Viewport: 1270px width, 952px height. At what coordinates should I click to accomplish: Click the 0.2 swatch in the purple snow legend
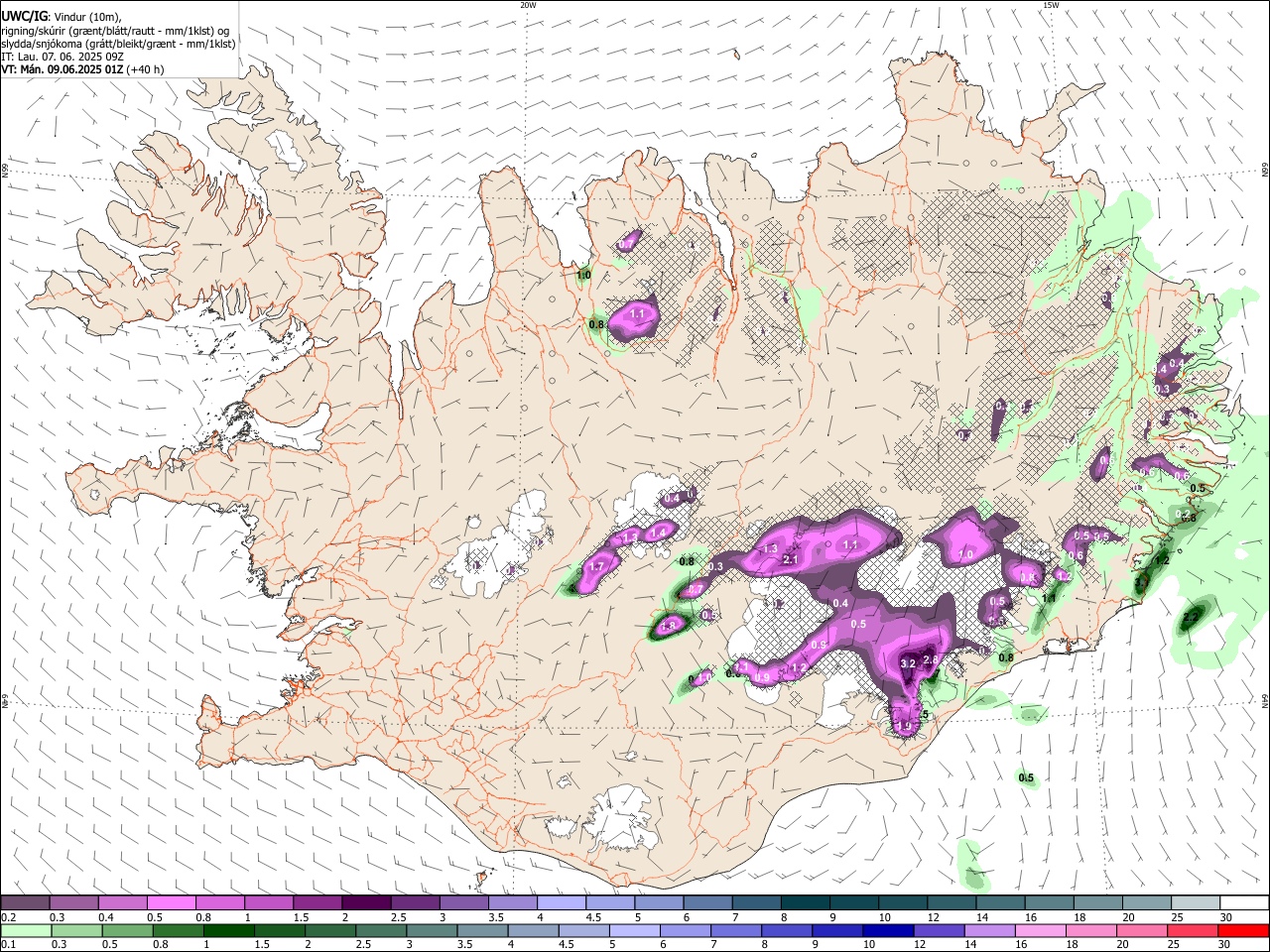(25, 902)
